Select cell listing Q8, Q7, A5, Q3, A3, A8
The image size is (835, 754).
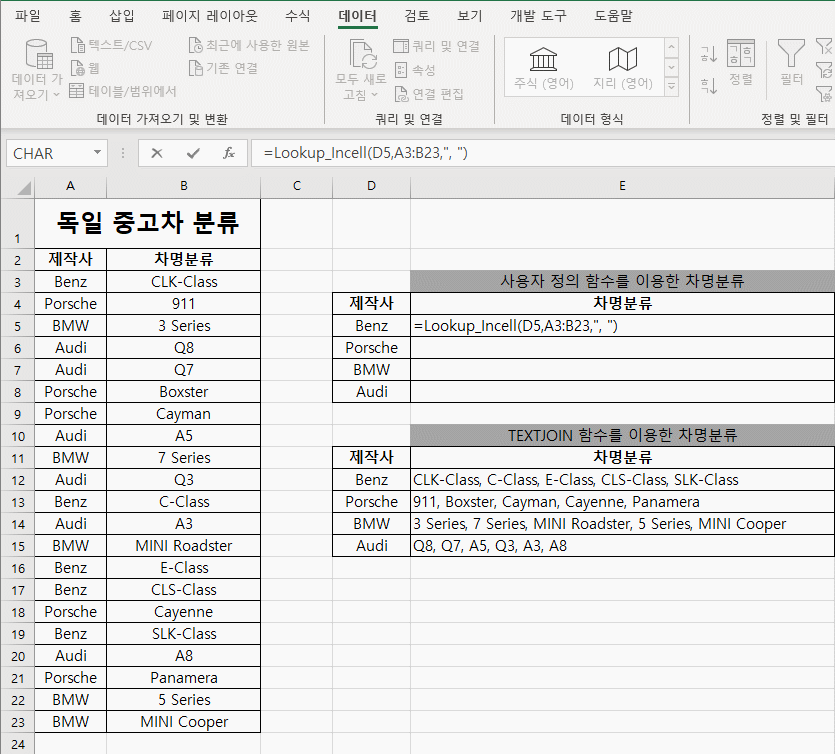[x=623, y=545]
